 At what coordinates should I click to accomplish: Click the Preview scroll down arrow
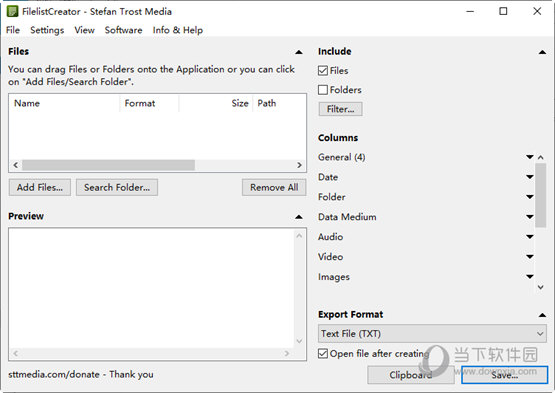coord(299,341)
